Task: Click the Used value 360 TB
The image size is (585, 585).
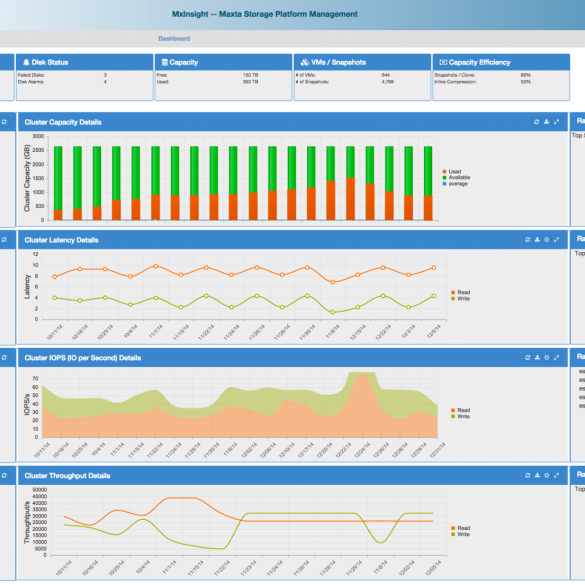Action: [250, 82]
